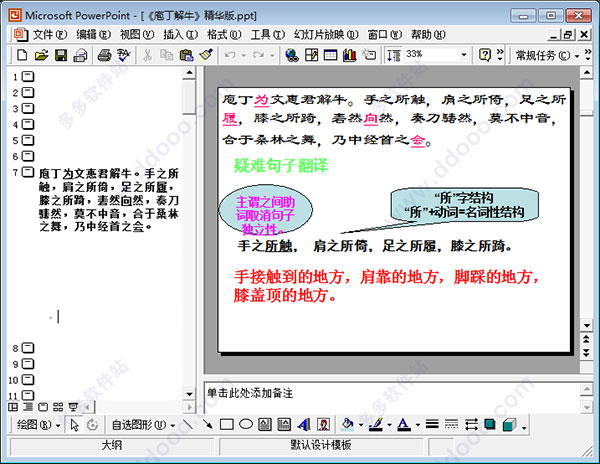Insert Clip Art from the drawing toolbar

[323, 424]
